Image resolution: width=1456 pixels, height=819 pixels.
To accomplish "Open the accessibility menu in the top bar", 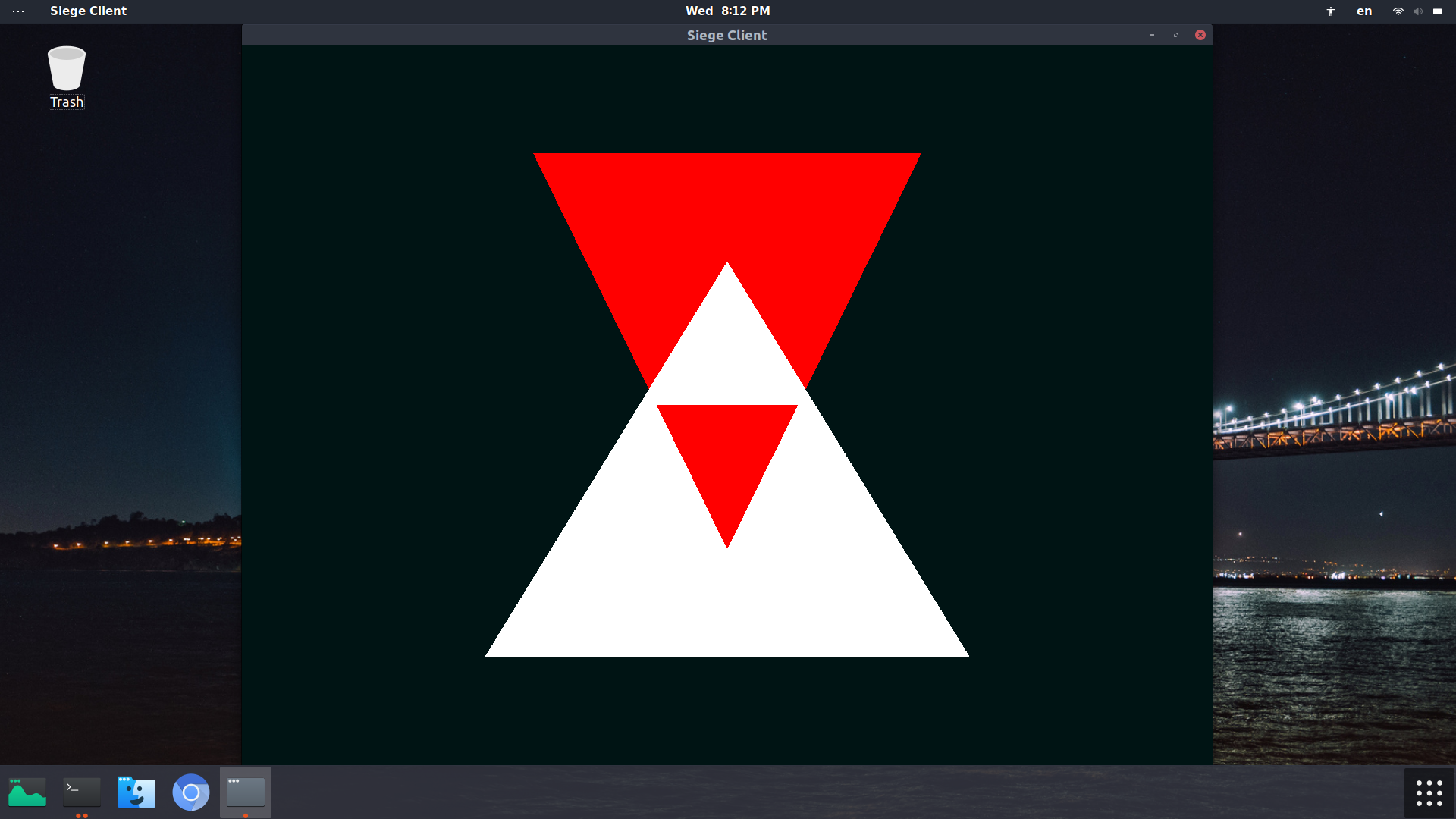I will click(x=1330, y=11).
